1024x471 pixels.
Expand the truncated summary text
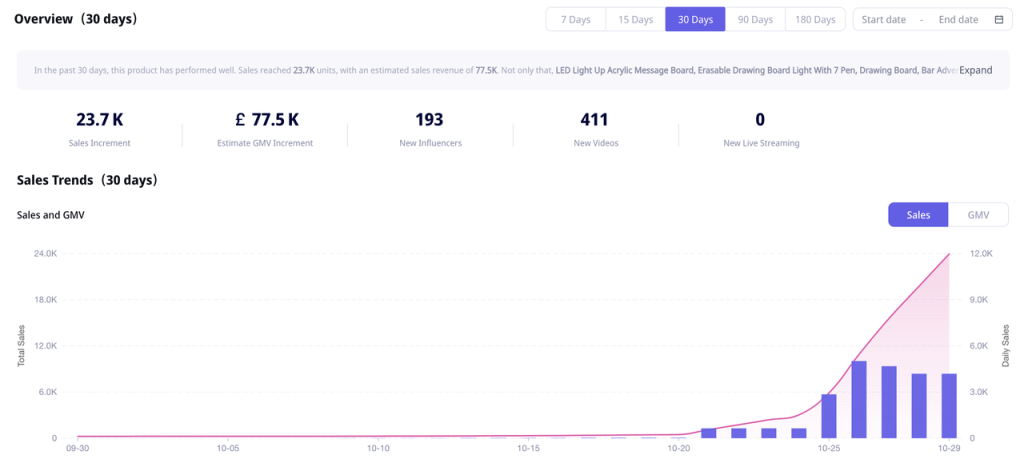[x=976, y=71]
